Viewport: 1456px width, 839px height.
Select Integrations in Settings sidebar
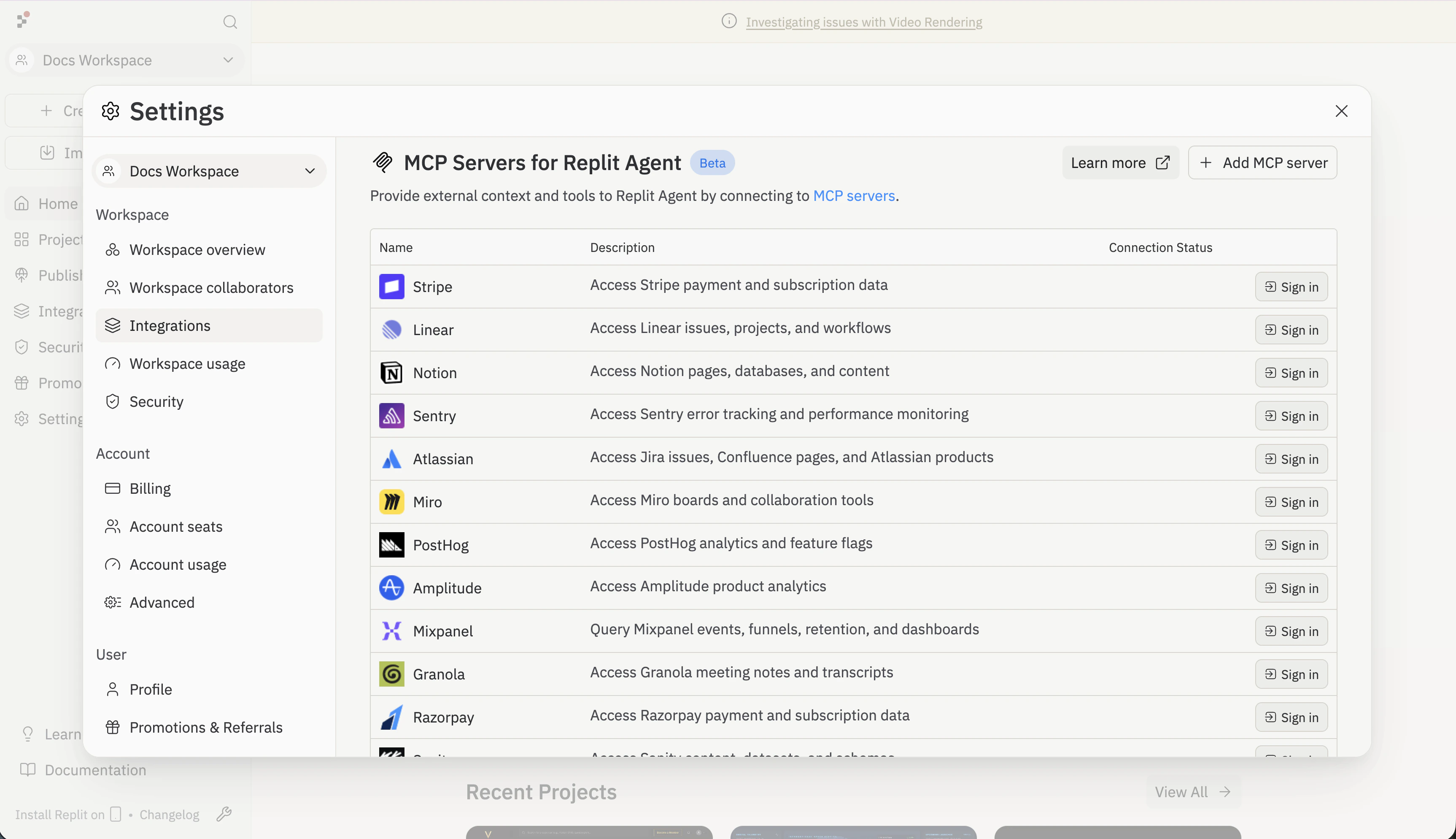(209, 325)
